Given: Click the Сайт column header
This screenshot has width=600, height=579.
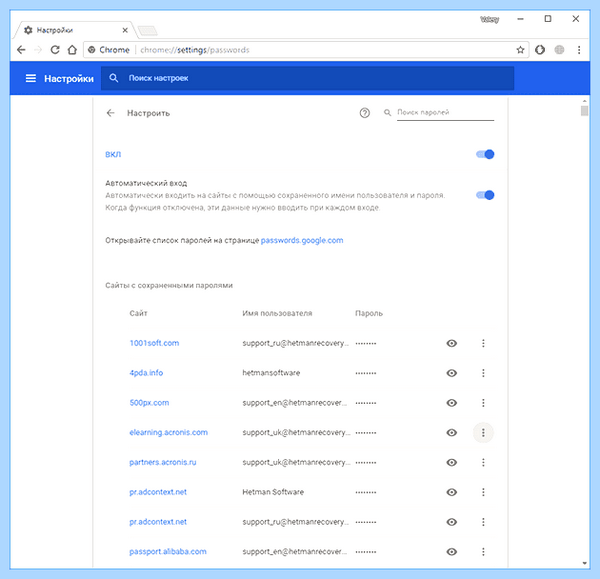Looking at the screenshot, I should pyautogui.click(x=138, y=313).
